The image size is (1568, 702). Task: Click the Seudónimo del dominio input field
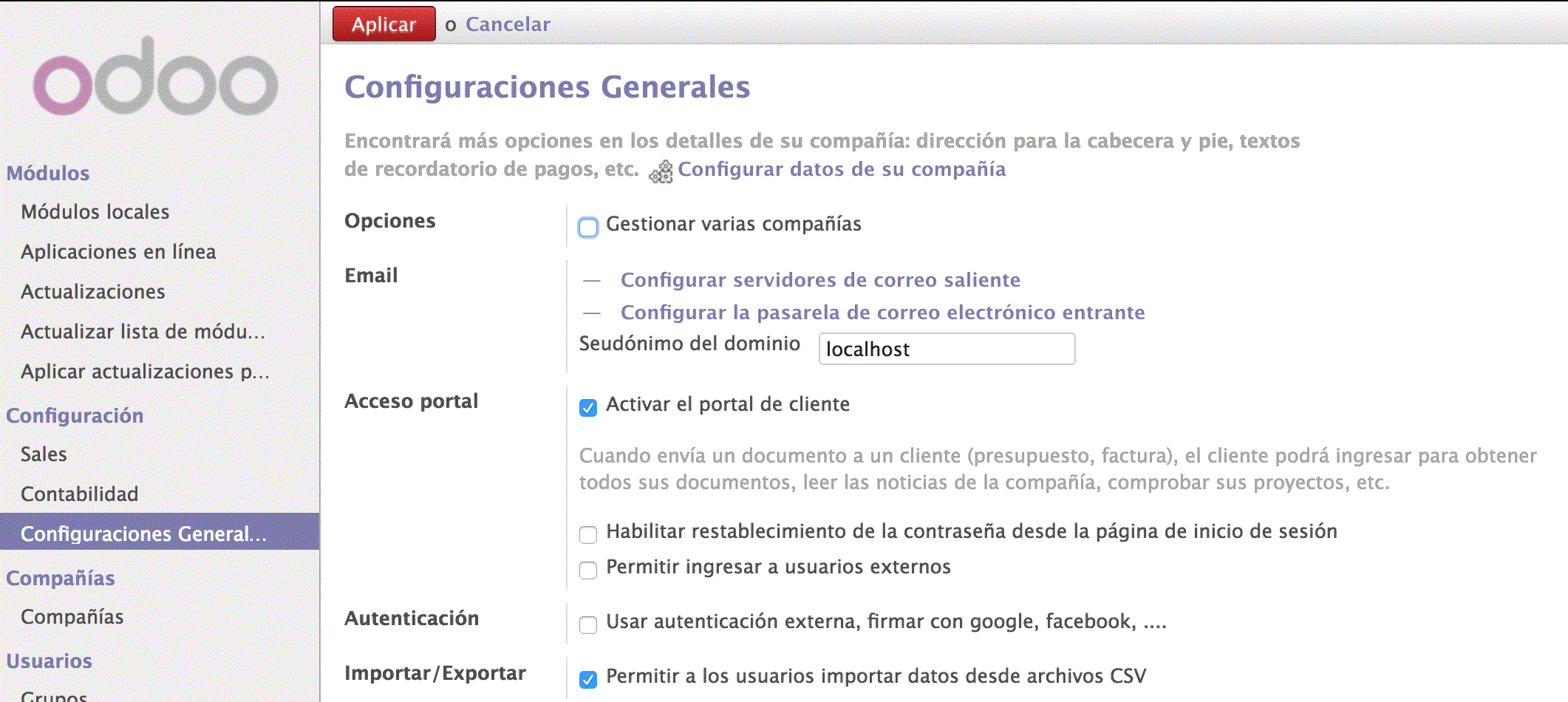[x=946, y=349]
